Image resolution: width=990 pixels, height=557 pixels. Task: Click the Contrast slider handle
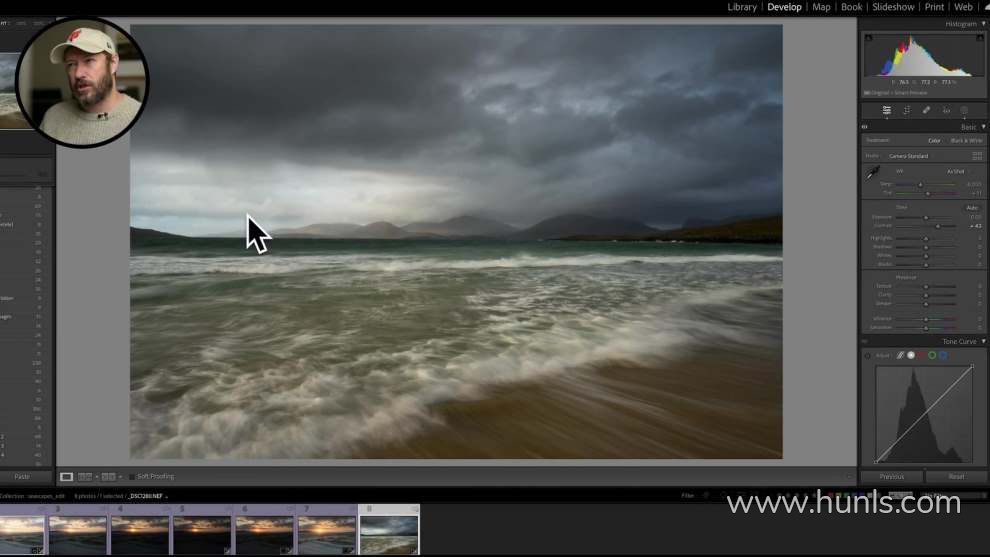(x=938, y=226)
